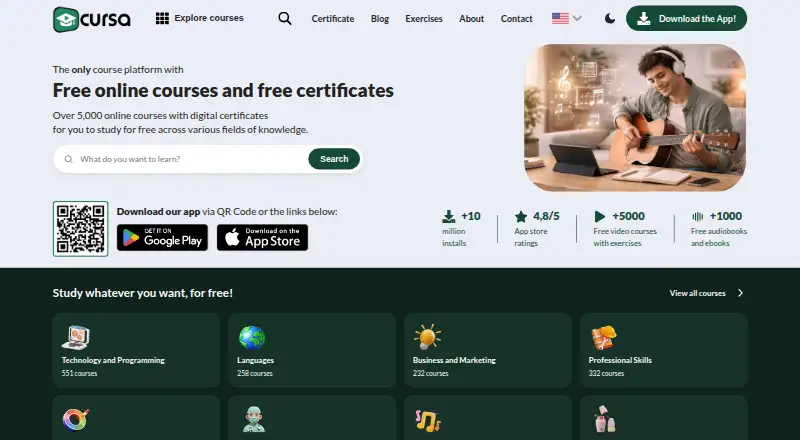
Task: Click the 'Free online courses and free certificates' headline
Action: point(223,91)
